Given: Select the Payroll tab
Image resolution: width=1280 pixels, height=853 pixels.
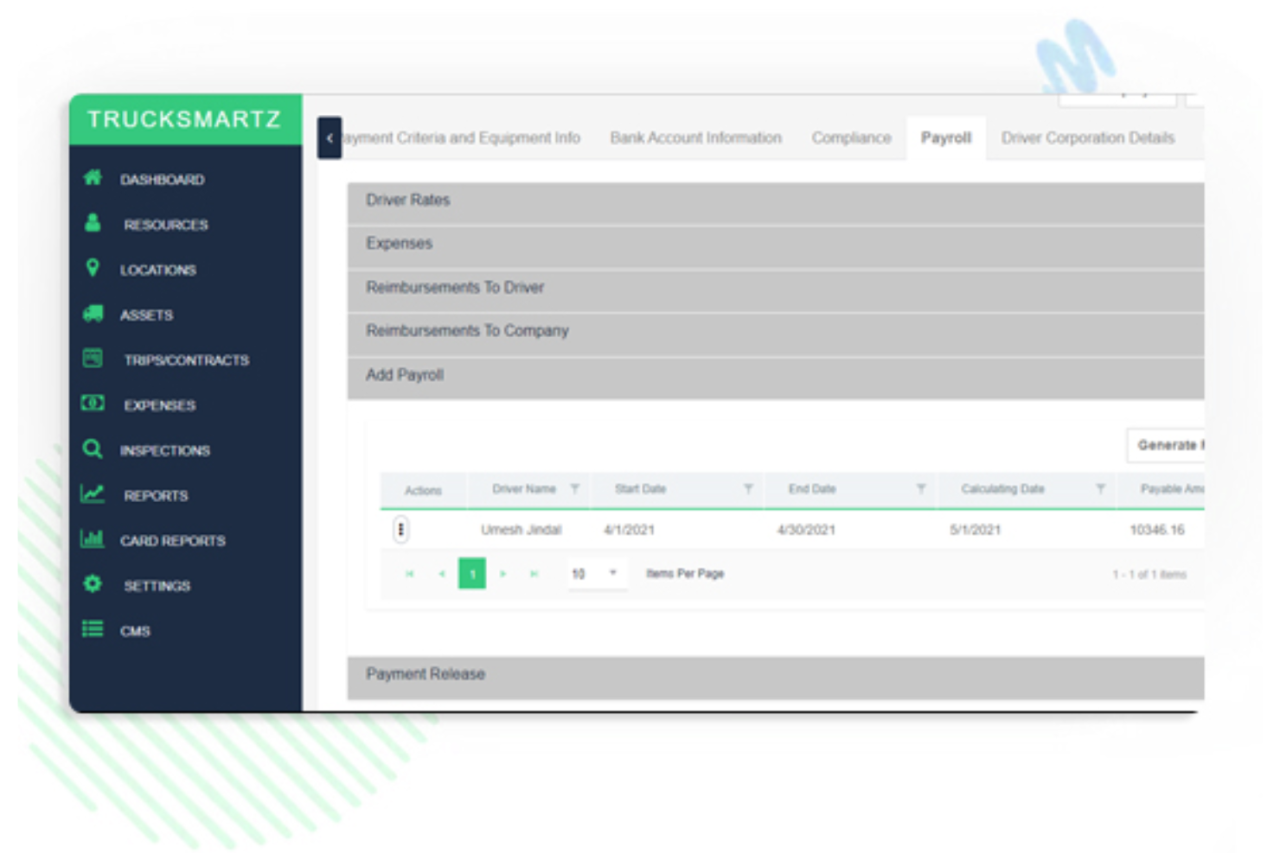Looking at the screenshot, I should [946, 138].
